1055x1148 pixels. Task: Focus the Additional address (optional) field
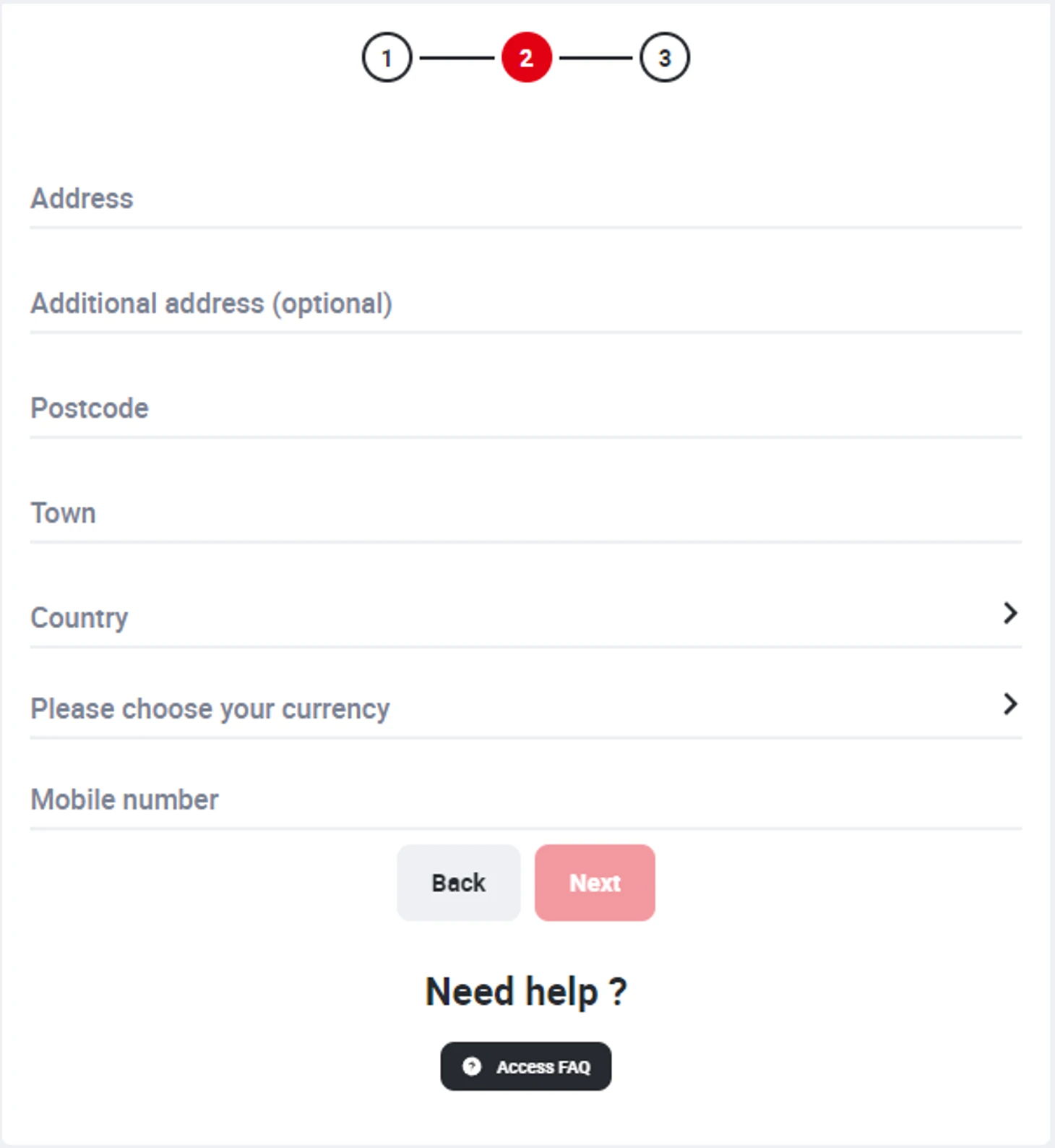point(526,304)
